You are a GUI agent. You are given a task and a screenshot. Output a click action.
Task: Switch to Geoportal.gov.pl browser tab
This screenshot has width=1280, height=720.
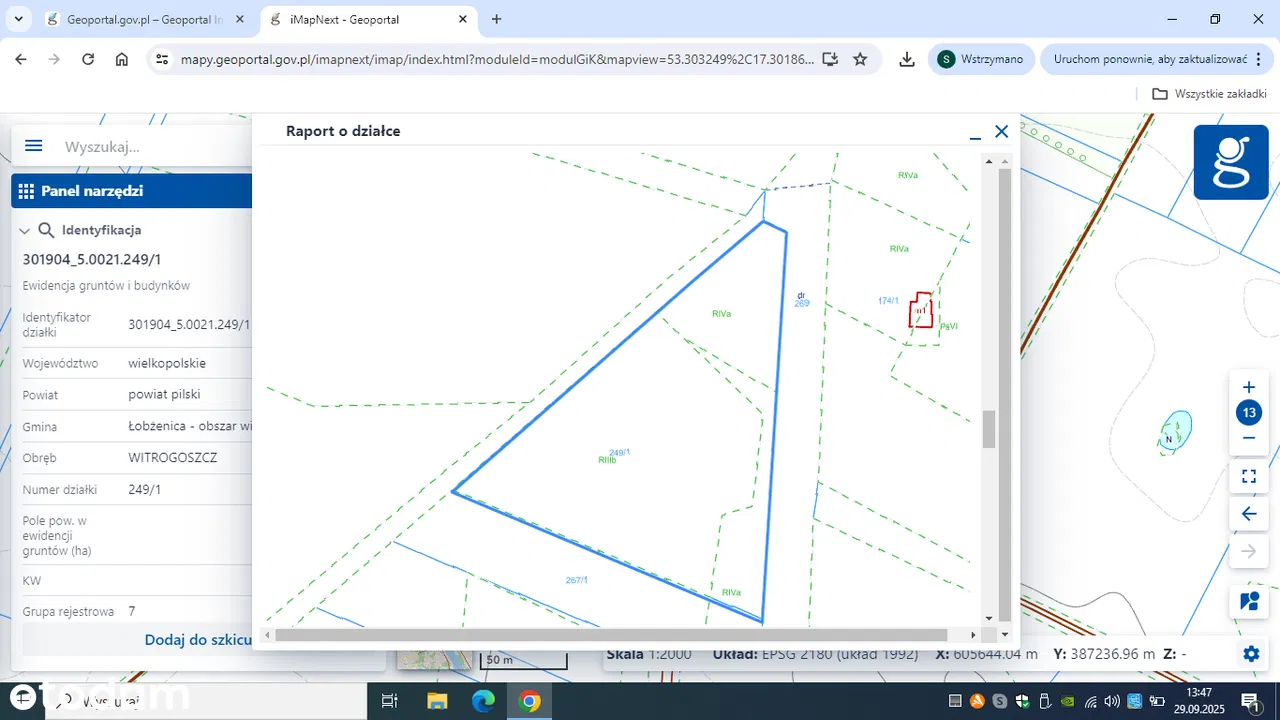pyautogui.click(x=140, y=19)
